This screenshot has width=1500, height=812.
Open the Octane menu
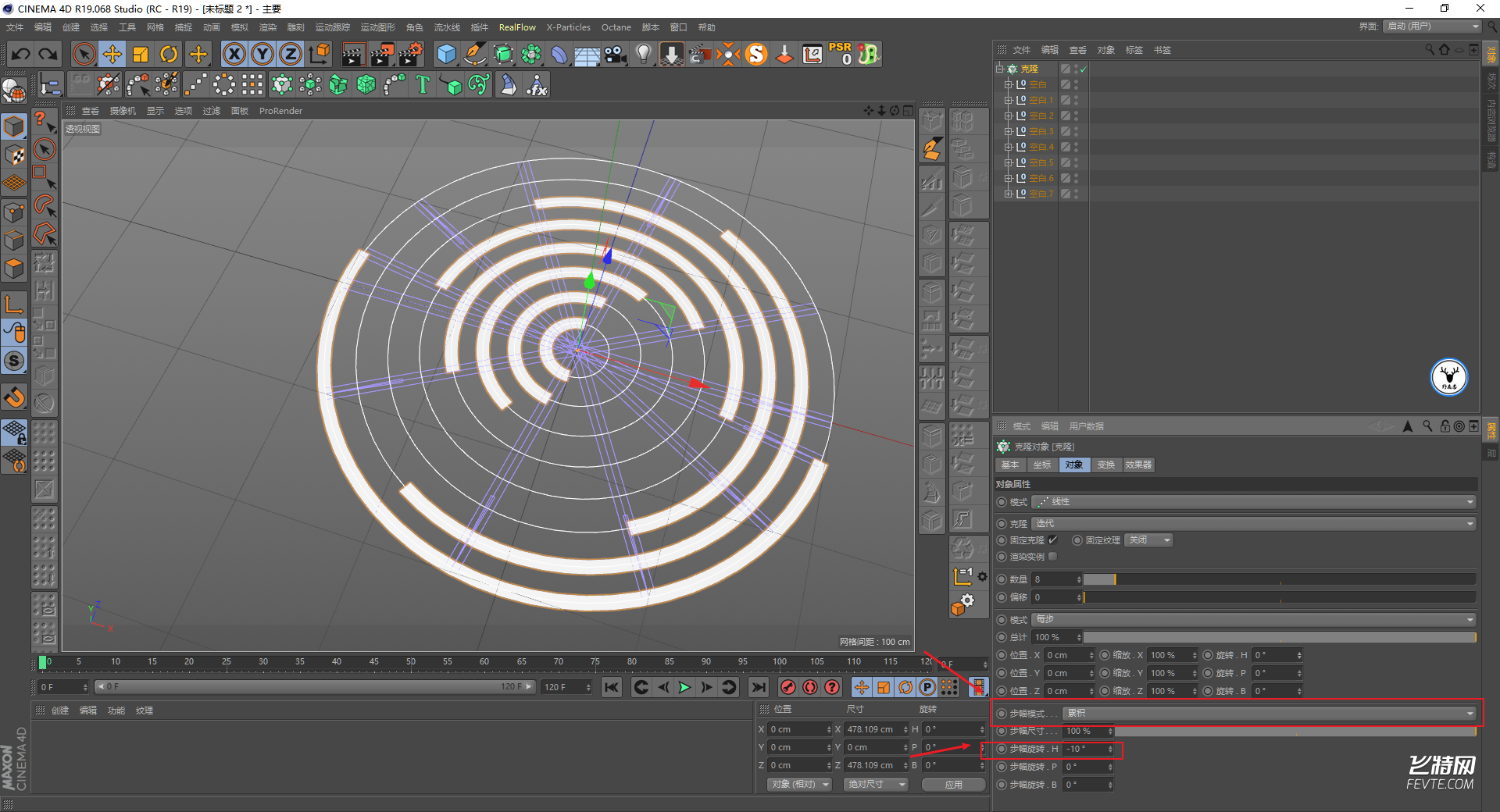(x=616, y=27)
